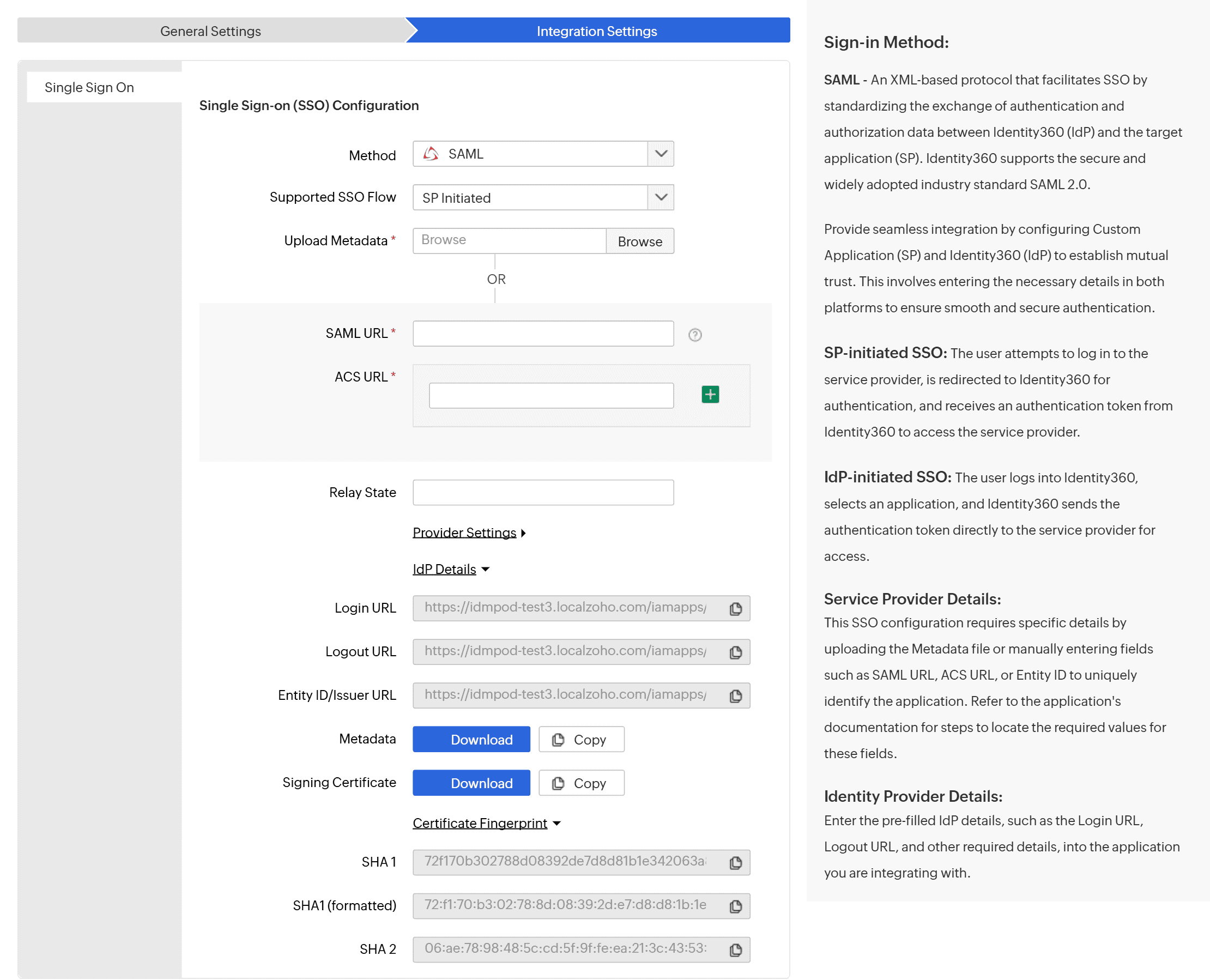Copy the Login URL using its copy icon
The image size is (1210, 980).
(x=735, y=608)
